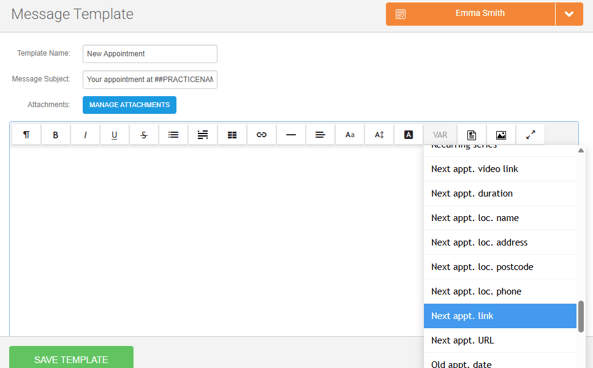Insert a hyperlink via link icon
Screen dimensions: 593x368
262,135
